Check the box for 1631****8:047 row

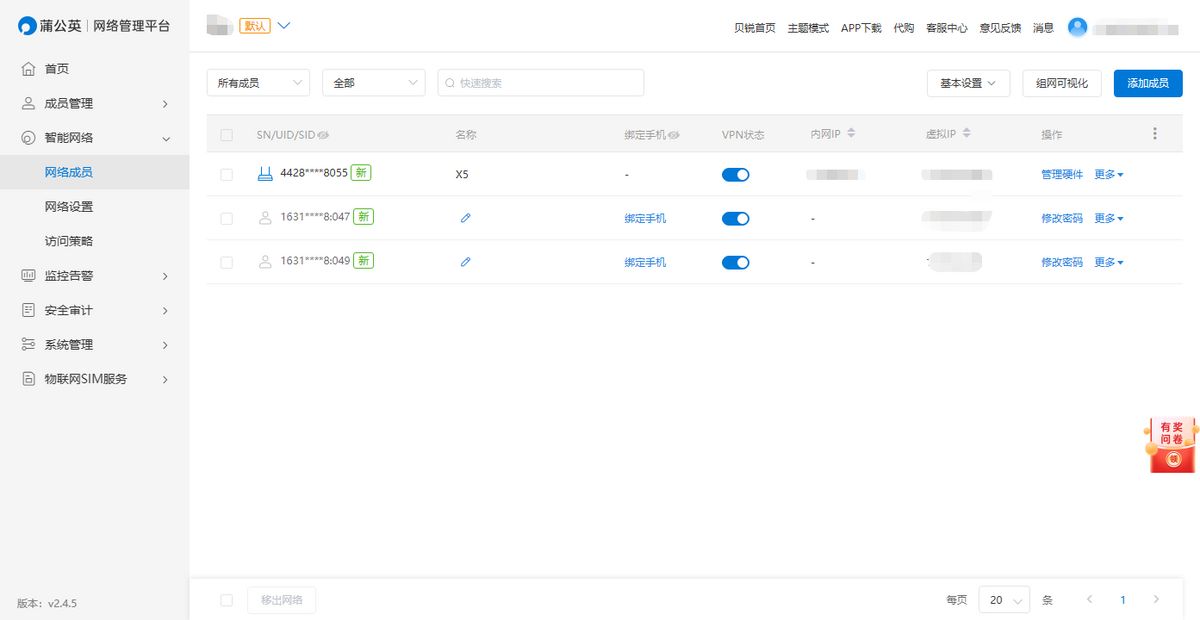click(x=226, y=219)
